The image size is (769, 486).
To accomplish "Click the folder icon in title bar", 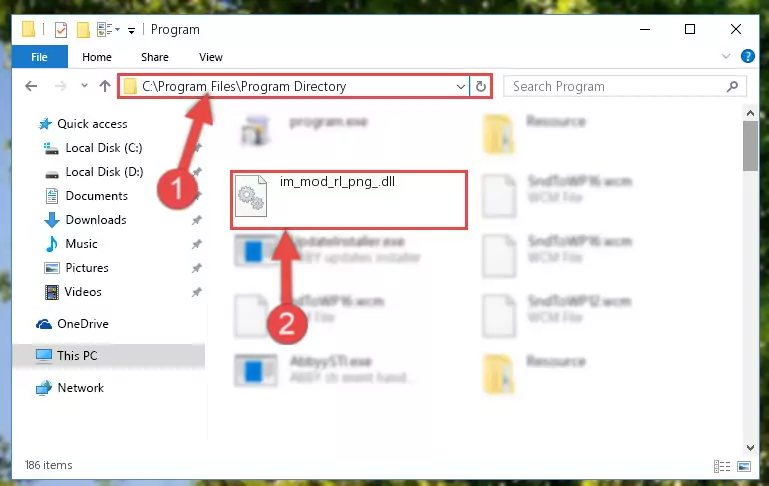I will [x=28, y=29].
